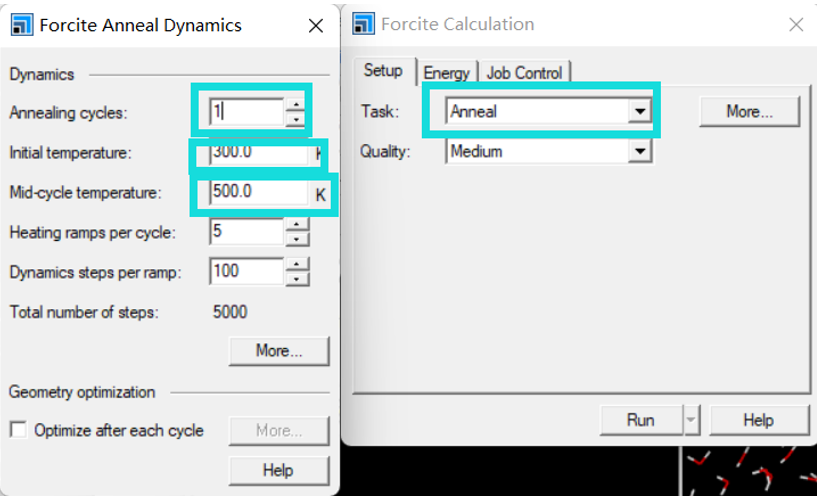Click the Forcite Calculation title bar icon
Screen dimensions: 817x496
tap(363, 24)
